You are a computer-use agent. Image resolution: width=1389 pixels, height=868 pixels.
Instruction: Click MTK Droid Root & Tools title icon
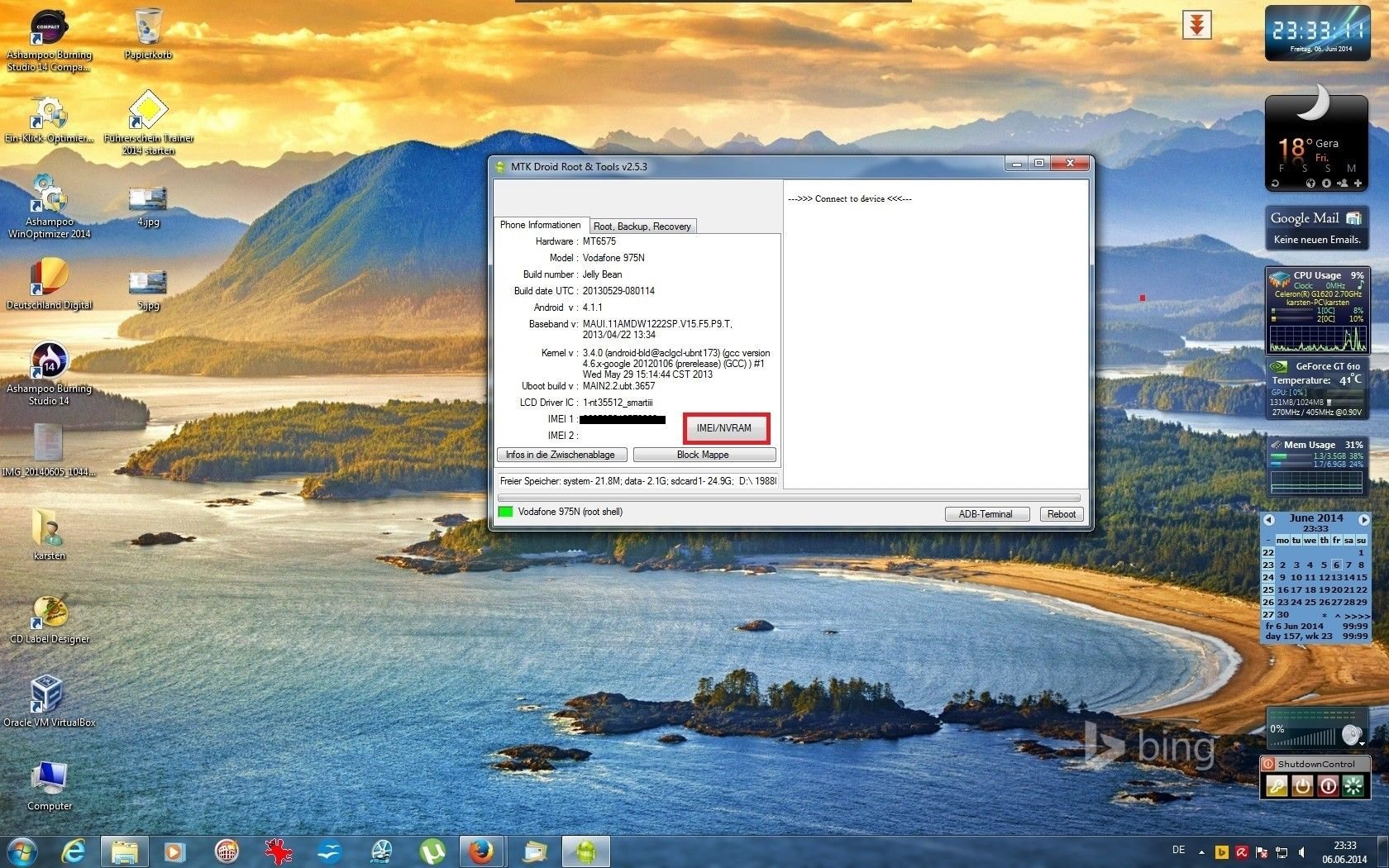(500, 167)
